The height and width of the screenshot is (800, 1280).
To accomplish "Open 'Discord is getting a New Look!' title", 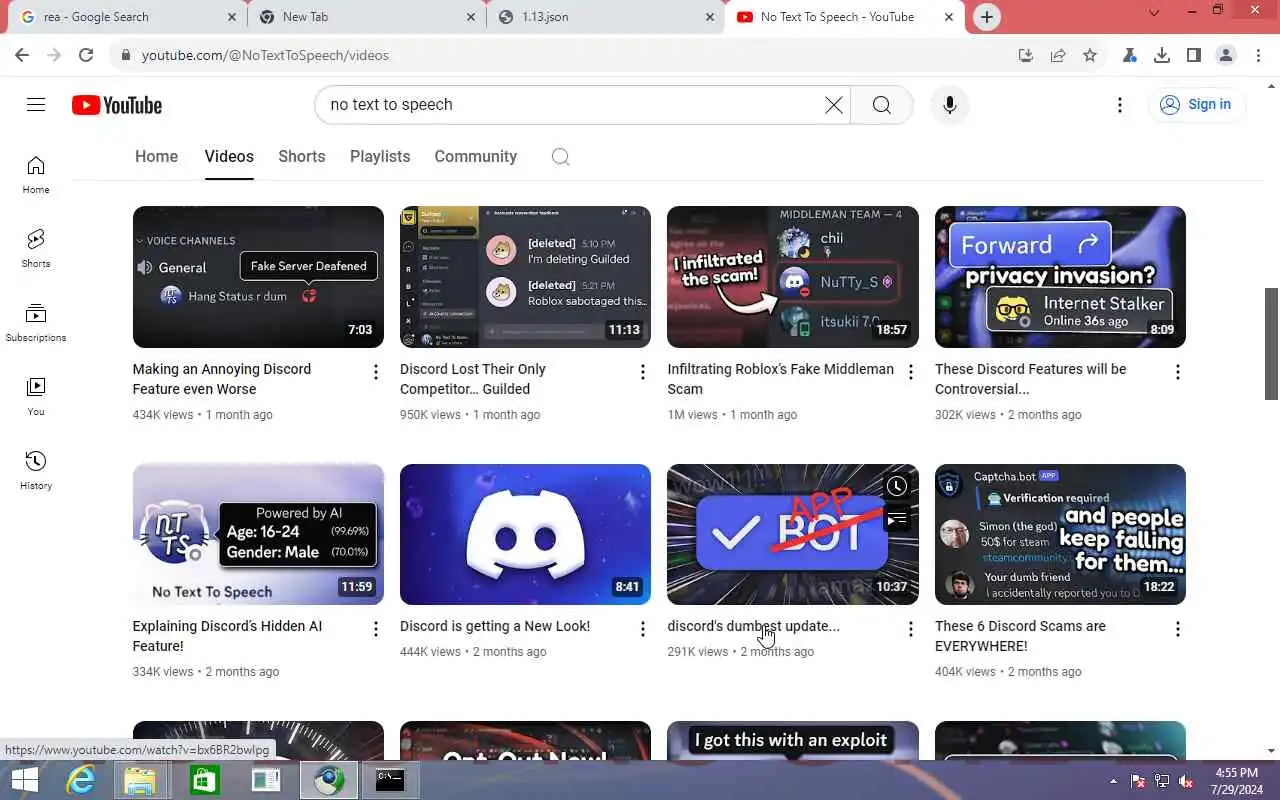I will pos(495,626).
